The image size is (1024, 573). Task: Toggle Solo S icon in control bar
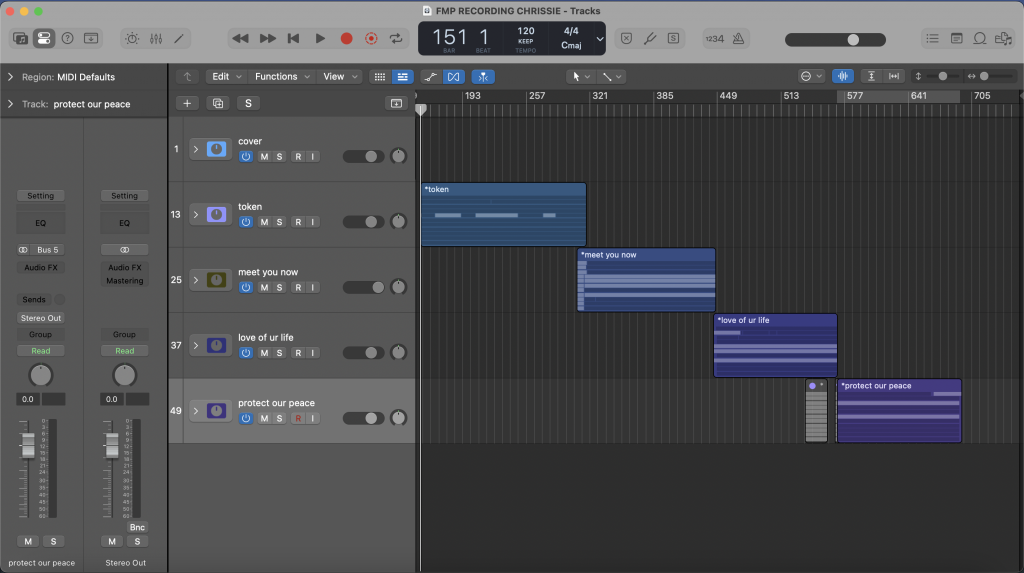point(673,39)
